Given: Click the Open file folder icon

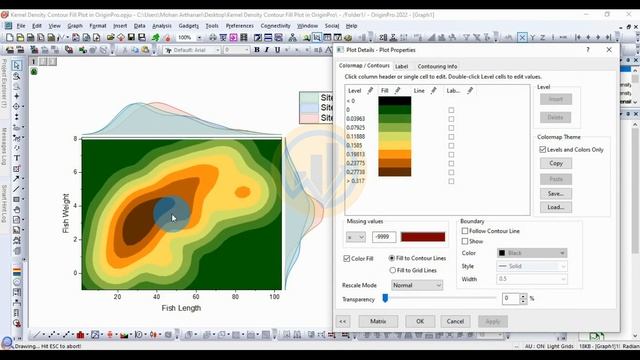Looking at the screenshot, I should point(111,38).
